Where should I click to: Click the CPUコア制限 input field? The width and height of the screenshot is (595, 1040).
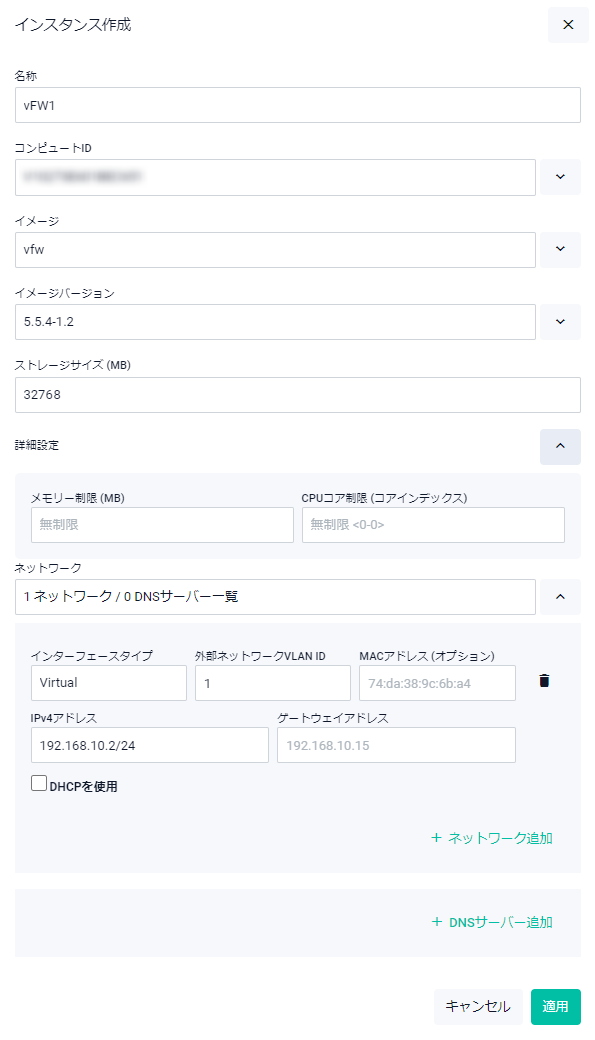(433, 525)
